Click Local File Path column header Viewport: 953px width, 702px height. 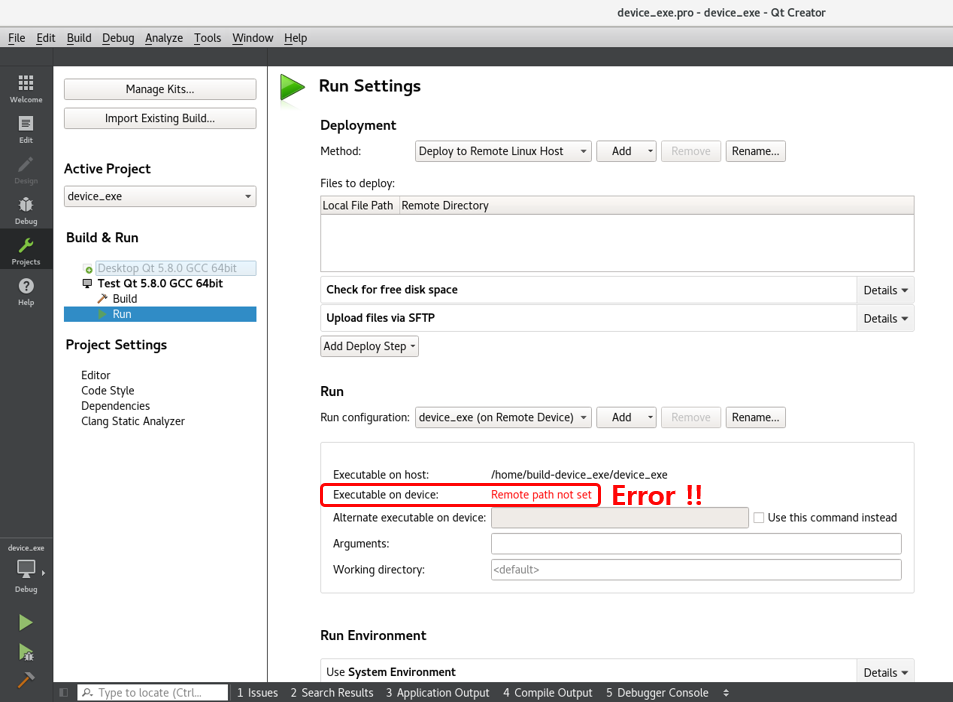click(x=360, y=205)
